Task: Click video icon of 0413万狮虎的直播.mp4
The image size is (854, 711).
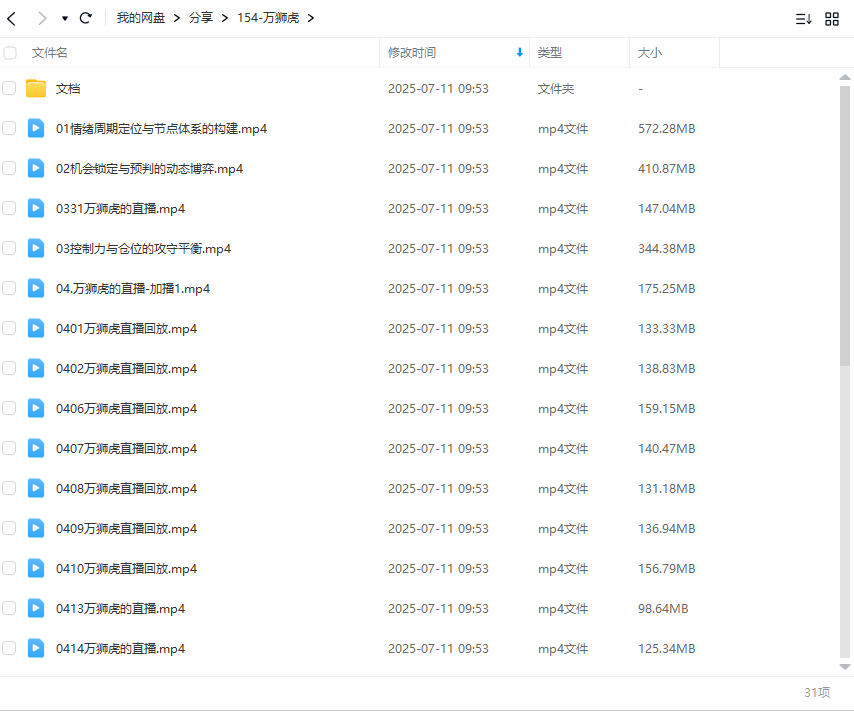Action: 36,608
